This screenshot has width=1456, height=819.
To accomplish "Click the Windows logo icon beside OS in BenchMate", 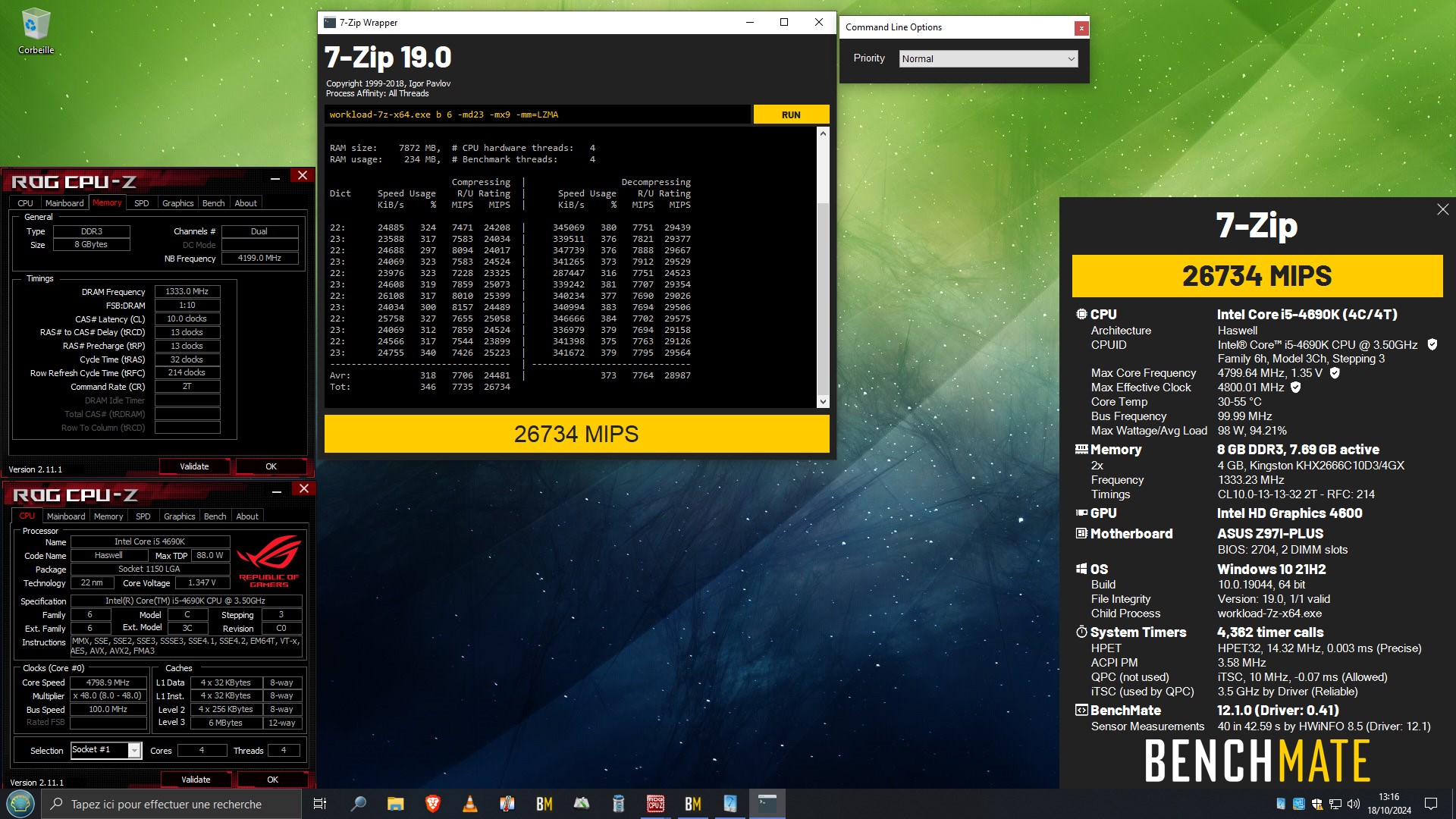I will [1081, 569].
